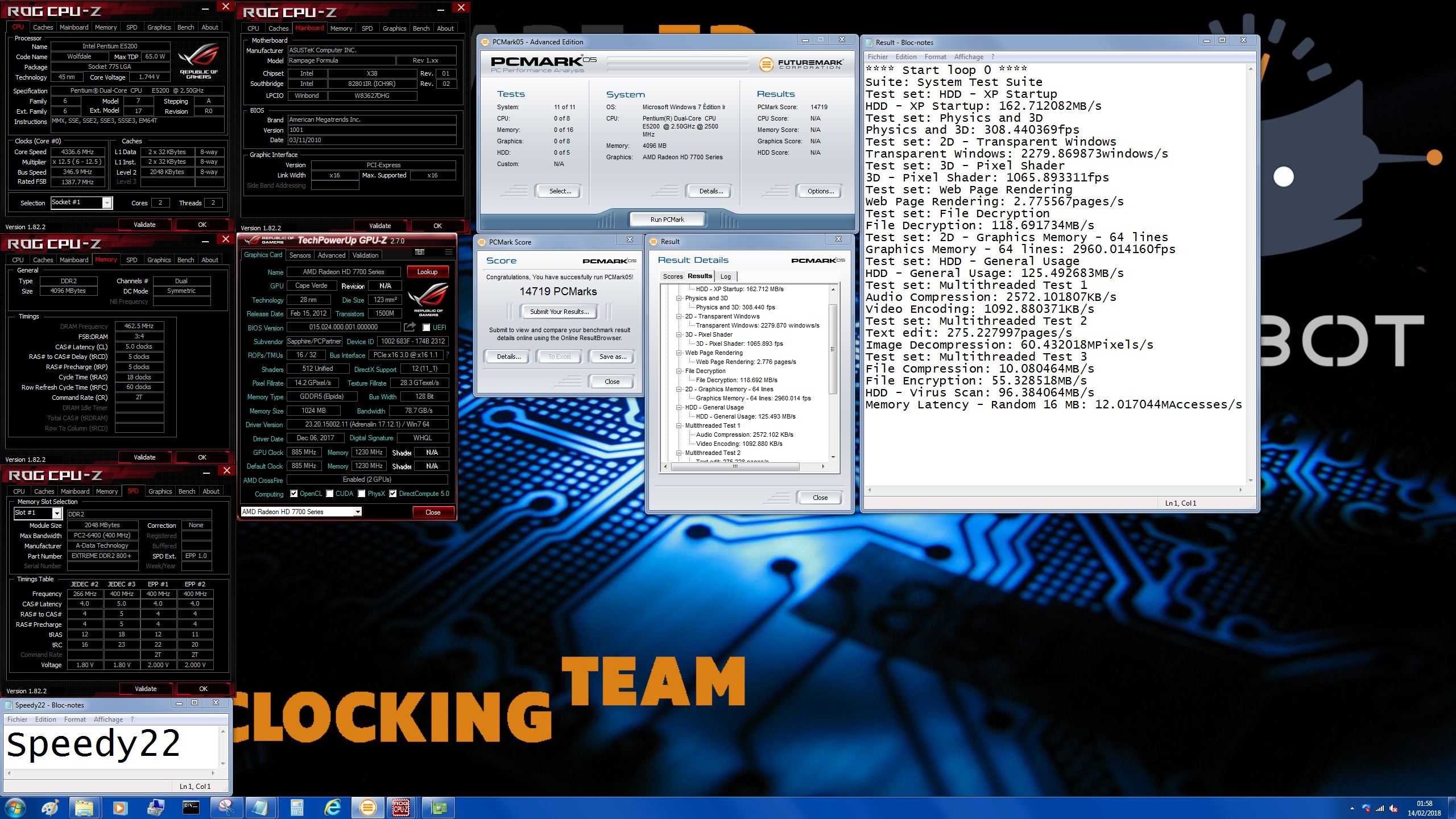The width and height of the screenshot is (1456, 819).
Task: Click the Result notepad title bar icon
Action: (868, 42)
